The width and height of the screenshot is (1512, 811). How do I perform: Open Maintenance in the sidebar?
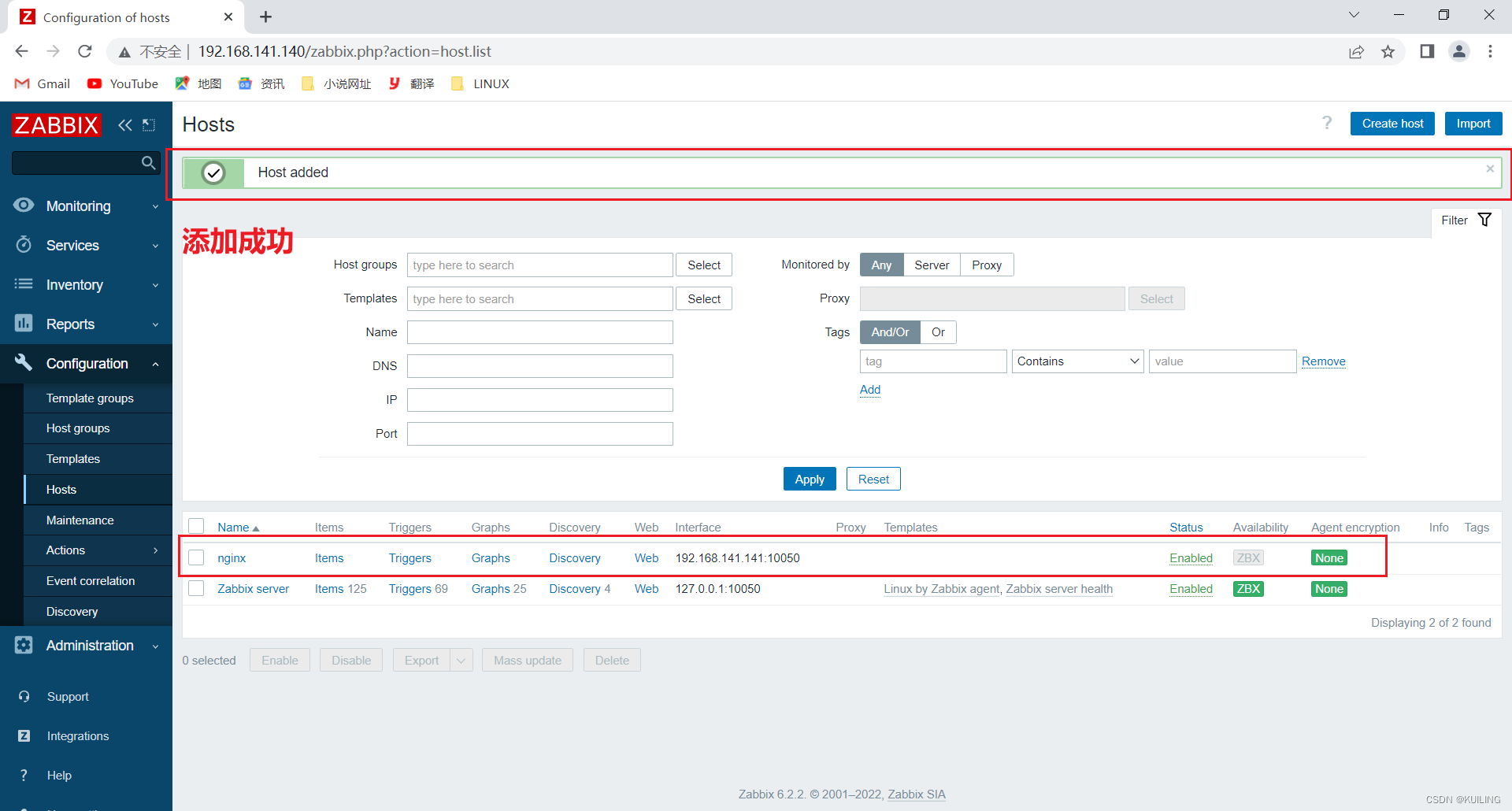[98, 520]
